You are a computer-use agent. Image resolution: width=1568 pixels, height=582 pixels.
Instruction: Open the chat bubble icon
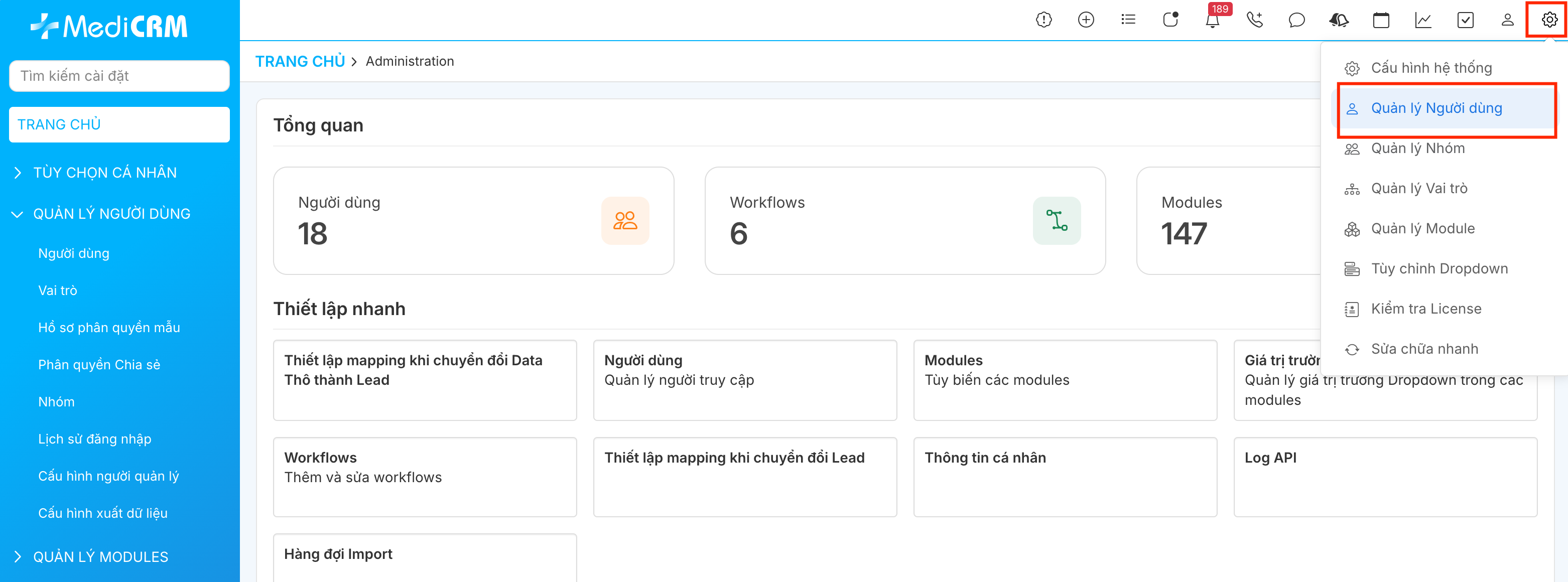(1296, 21)
